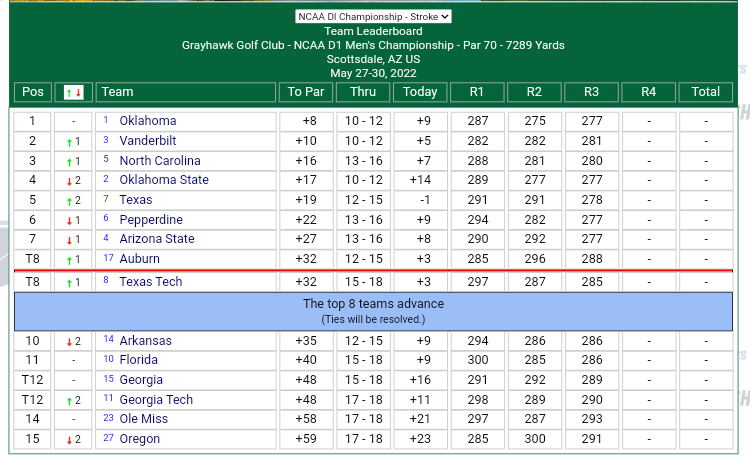Click the green up arrow beside Vanderbilt
Image resolution: width=750 pixels, height=465 pixels.
(68, 142)
